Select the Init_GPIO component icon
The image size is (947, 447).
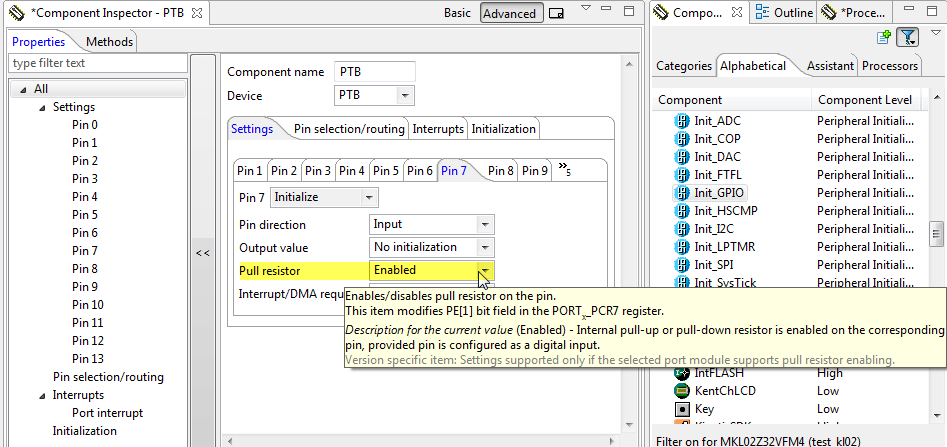tap(682, 193)
